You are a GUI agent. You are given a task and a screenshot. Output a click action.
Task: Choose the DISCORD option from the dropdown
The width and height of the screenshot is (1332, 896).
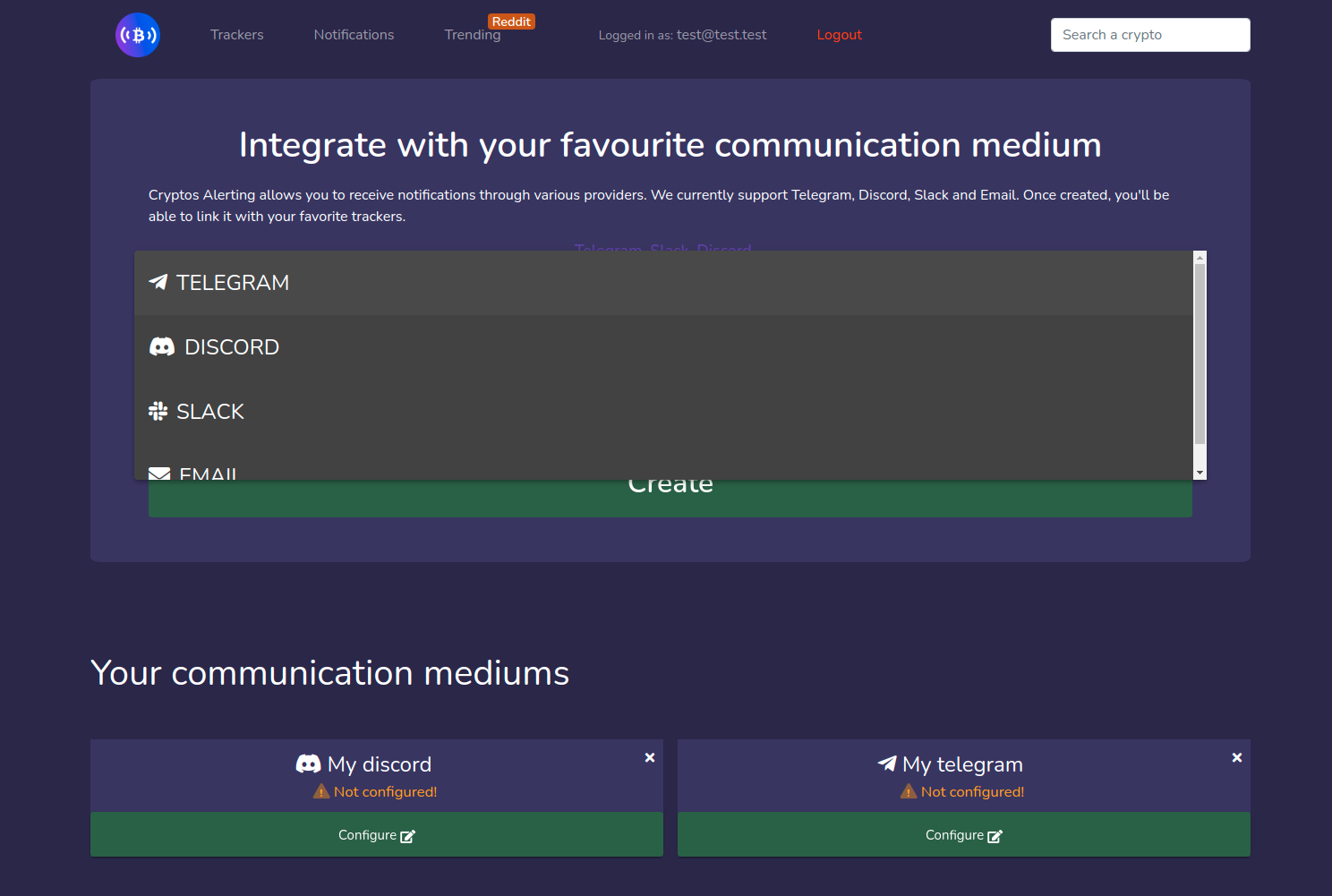tap(232, 346)
